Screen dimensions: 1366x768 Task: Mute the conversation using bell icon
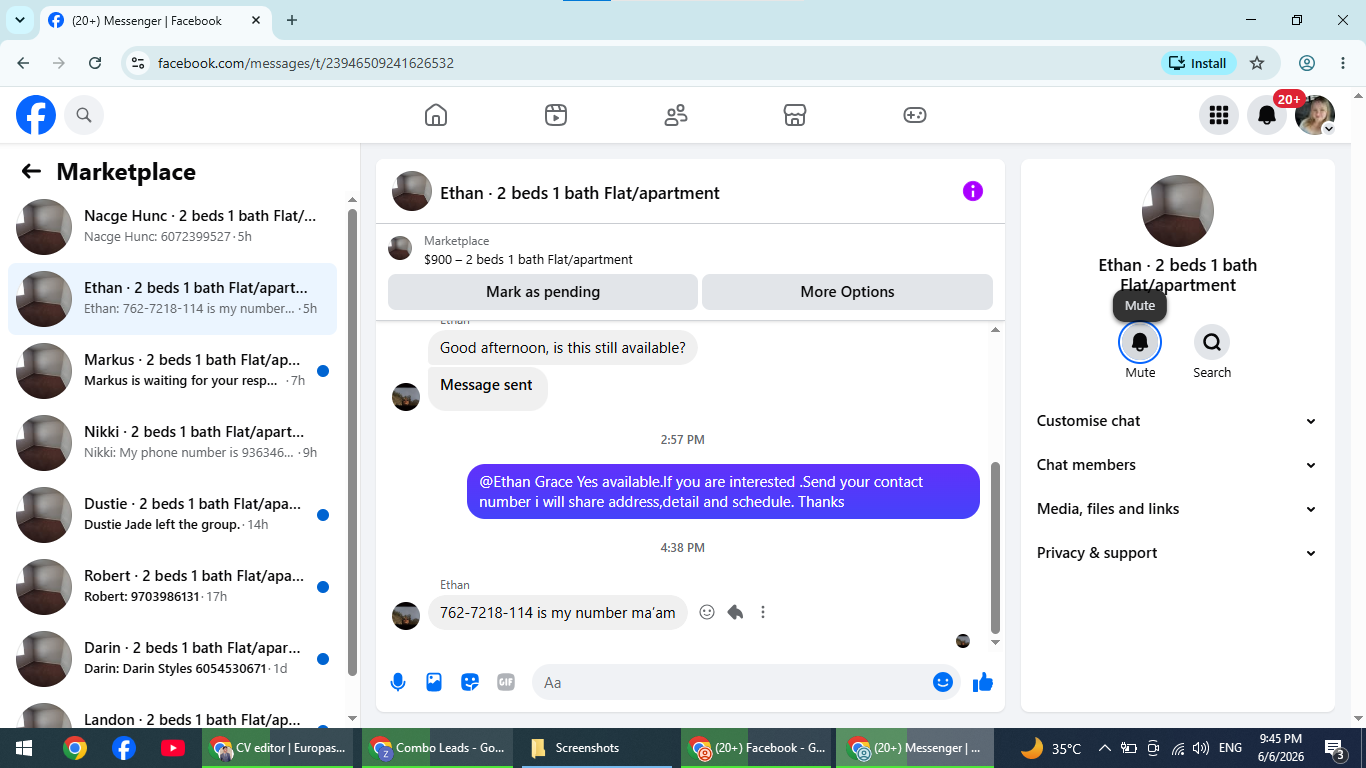click(1140, 342)
